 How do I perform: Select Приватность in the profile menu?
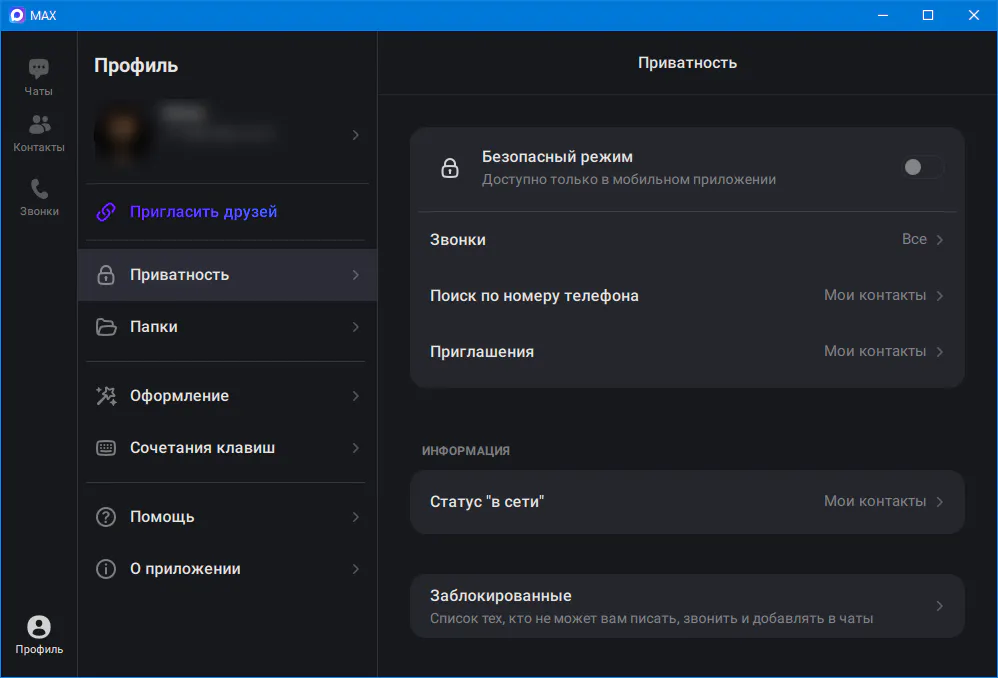(228, 275)
